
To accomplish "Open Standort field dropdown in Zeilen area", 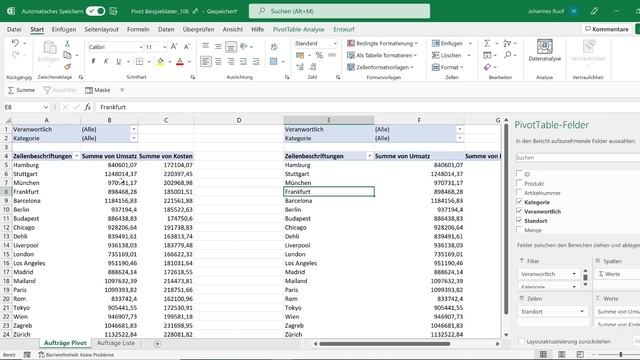I will point(582,311).
